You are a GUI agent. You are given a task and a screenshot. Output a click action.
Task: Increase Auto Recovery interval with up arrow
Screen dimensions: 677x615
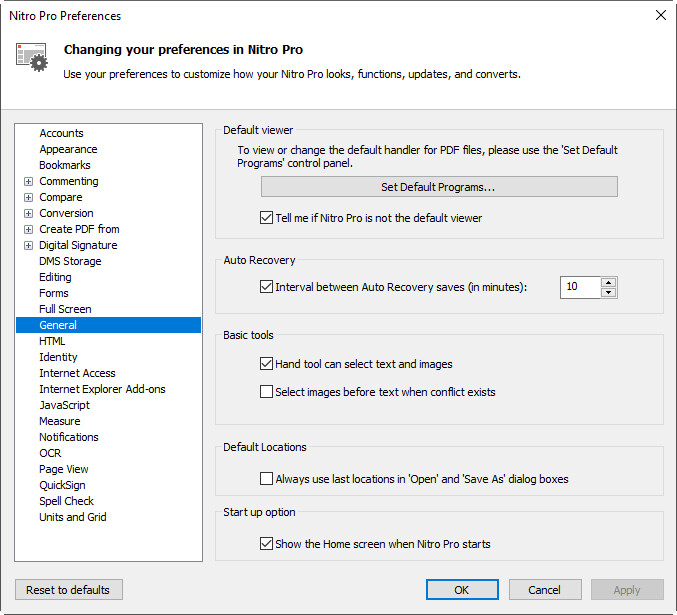coord(609,282)
